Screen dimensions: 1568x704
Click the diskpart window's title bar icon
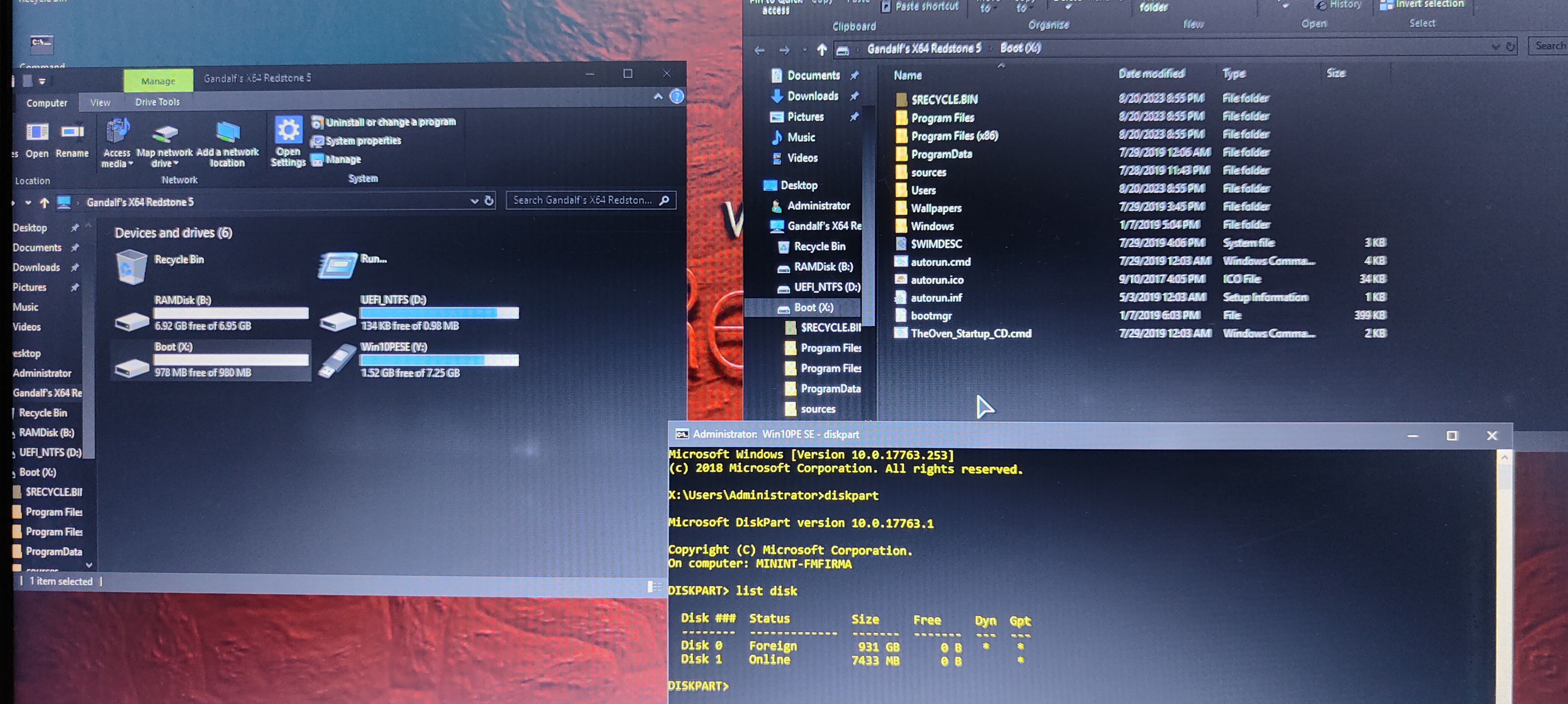(682, 434)
